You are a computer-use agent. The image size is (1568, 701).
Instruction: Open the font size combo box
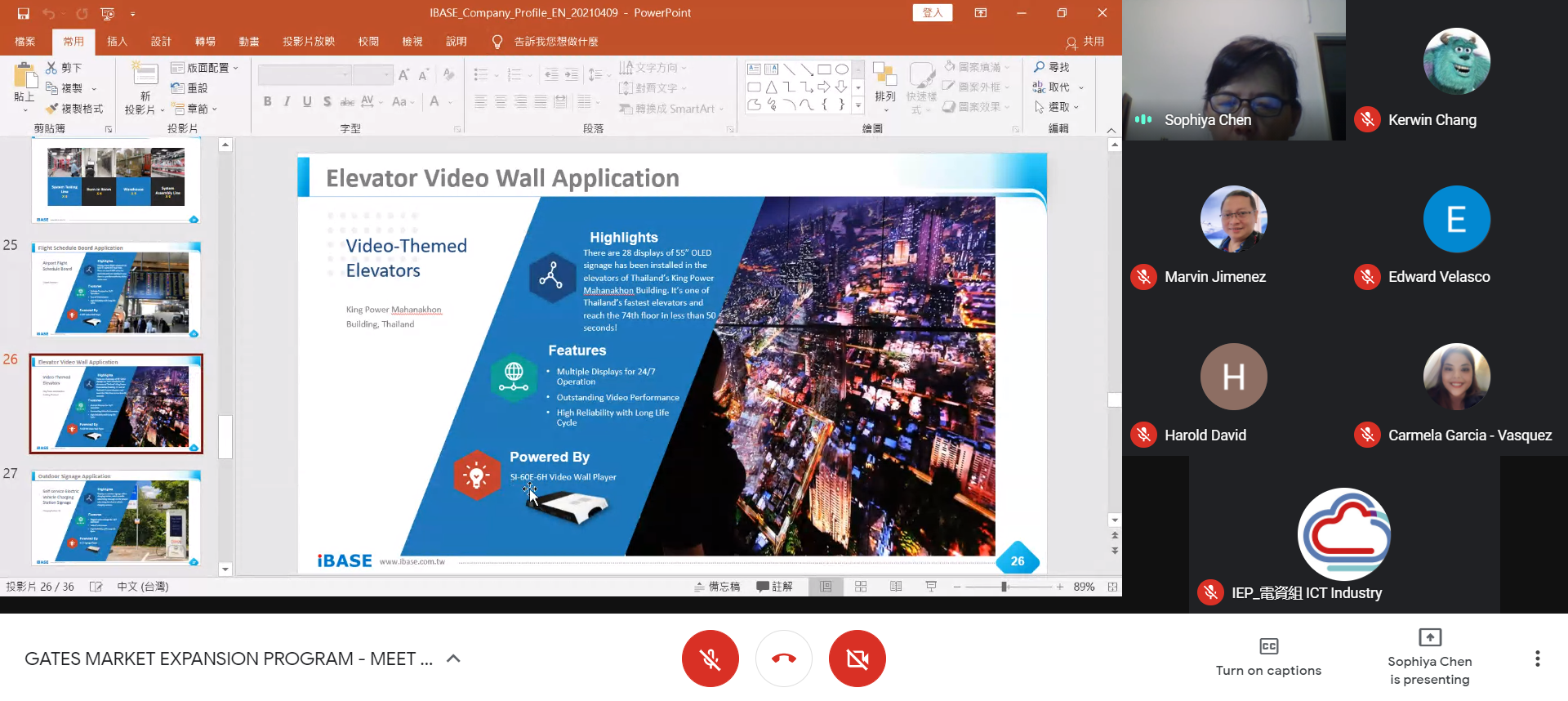click(373, 75)
